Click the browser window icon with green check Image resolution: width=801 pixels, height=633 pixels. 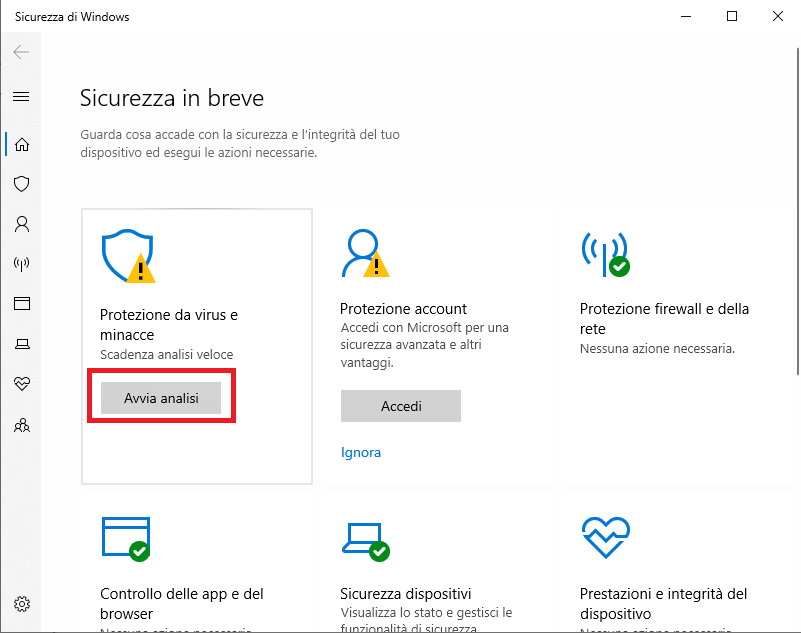(x=126, y=539)
